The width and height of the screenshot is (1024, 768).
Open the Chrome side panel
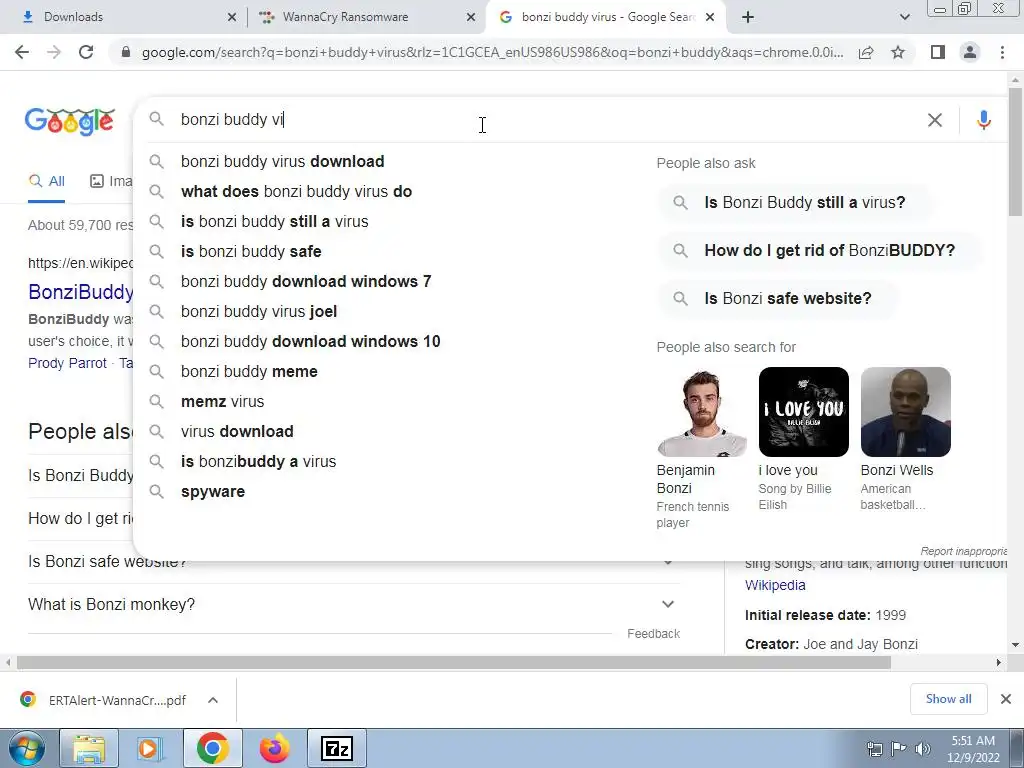(x=938, y=52)
